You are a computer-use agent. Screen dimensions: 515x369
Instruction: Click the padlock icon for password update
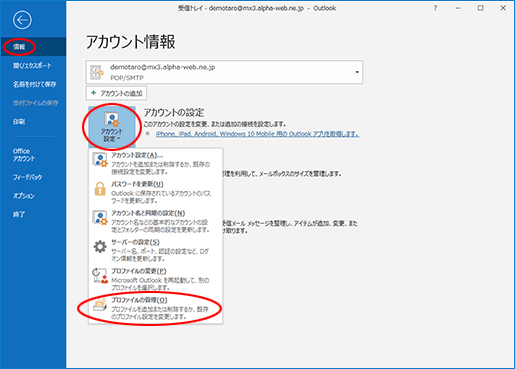coord(100,189)
